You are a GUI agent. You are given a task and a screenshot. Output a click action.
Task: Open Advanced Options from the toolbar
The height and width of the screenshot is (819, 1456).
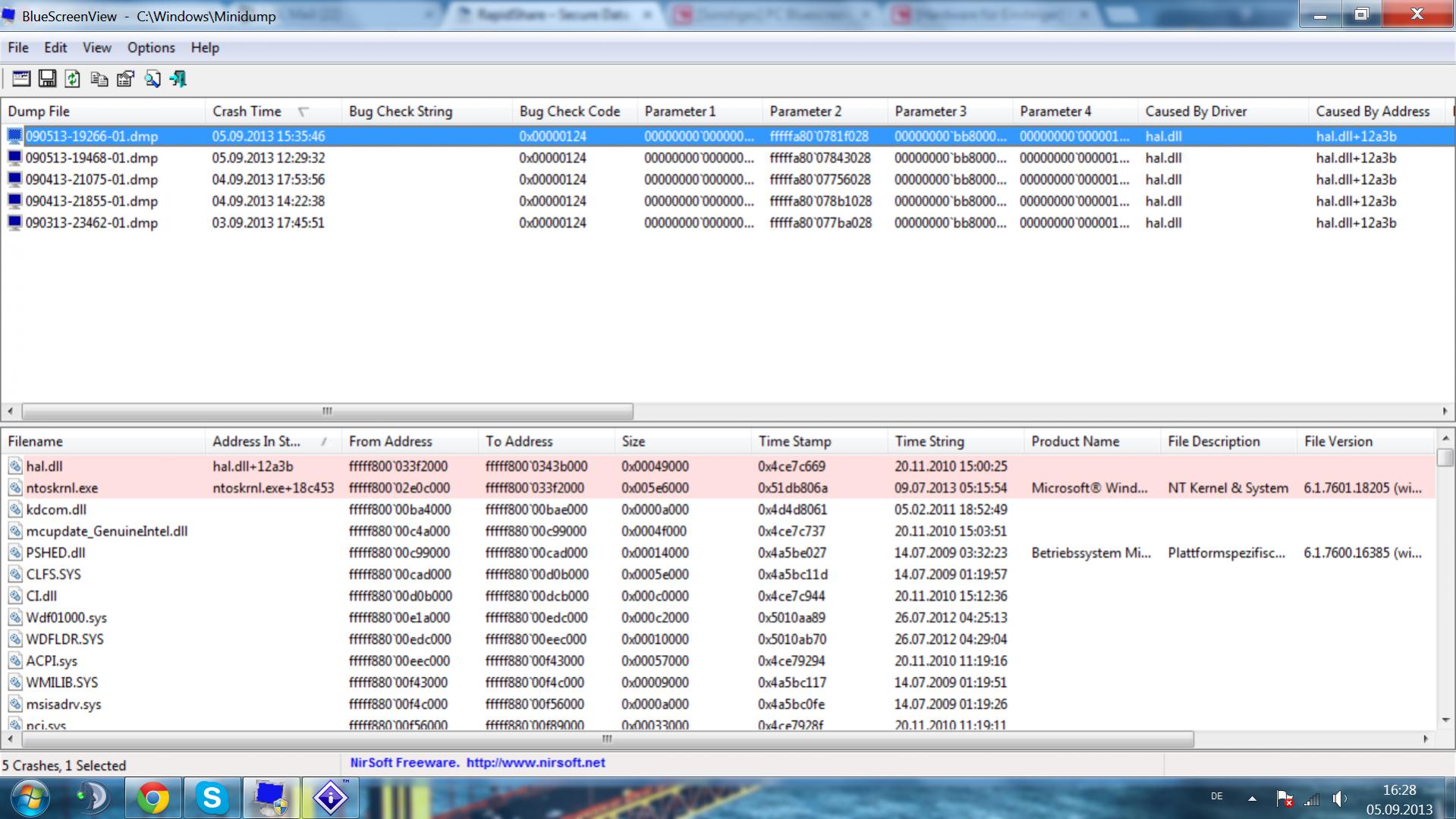click(21, 78)
